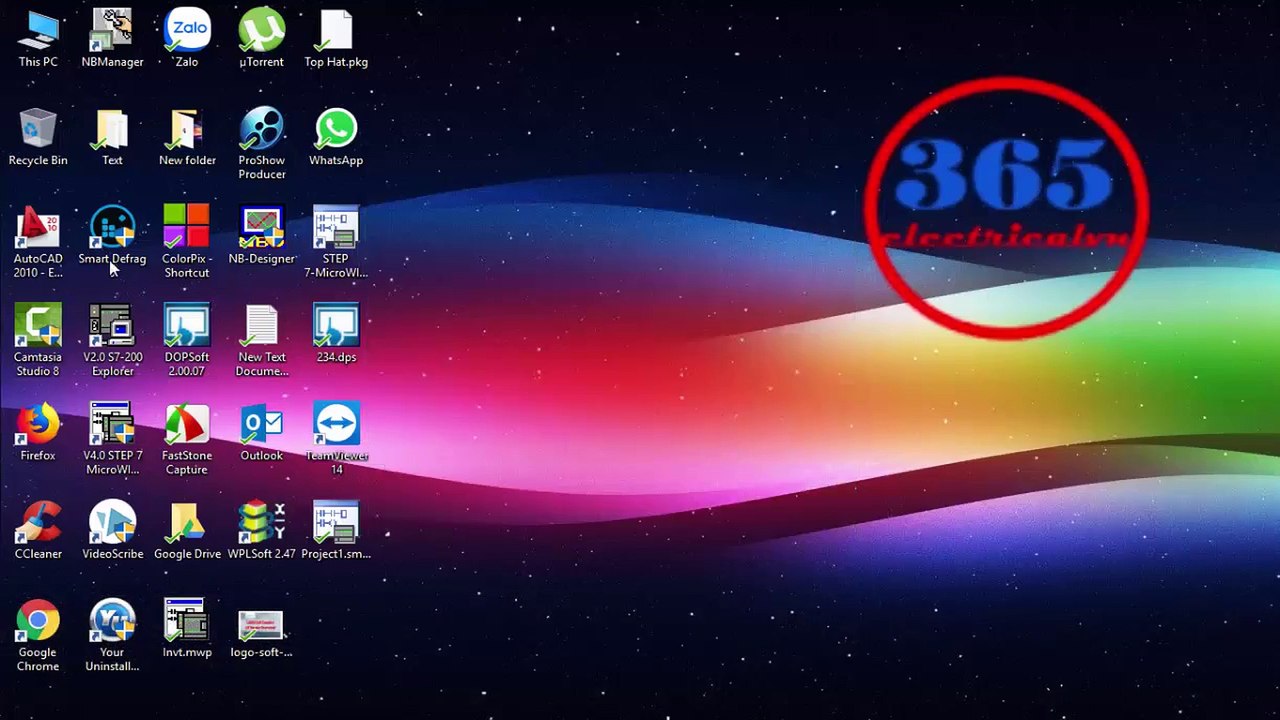Open CCleaner shortcut
This screenshot has width=1280, height=720.
(x=38, y=530)
